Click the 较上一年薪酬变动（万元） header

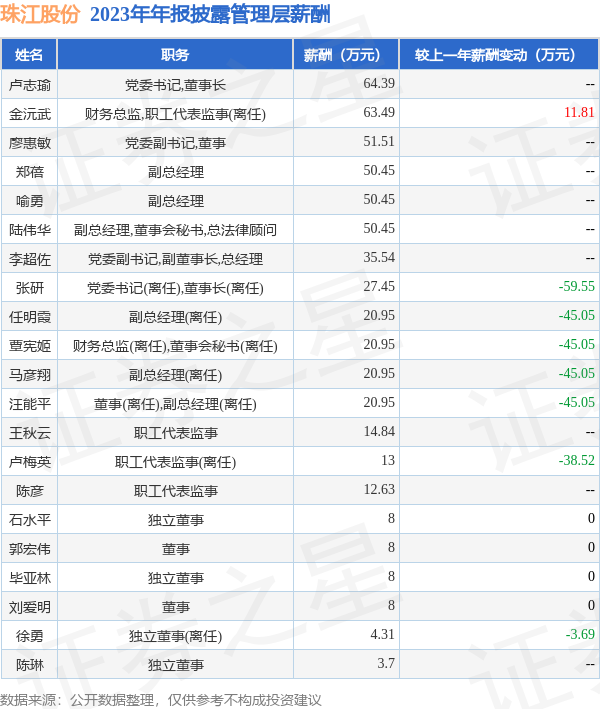(x=499, y=55)
